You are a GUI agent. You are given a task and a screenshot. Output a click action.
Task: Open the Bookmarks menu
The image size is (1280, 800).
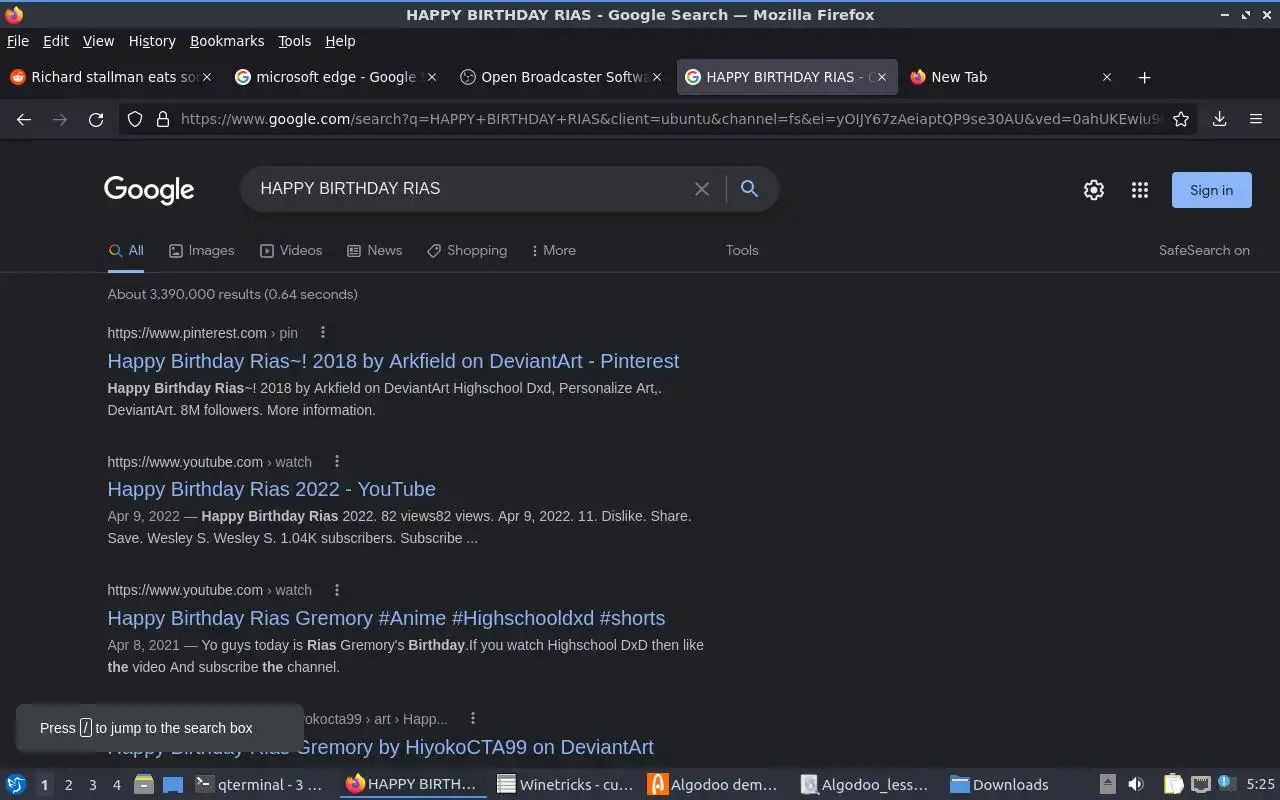227,41
